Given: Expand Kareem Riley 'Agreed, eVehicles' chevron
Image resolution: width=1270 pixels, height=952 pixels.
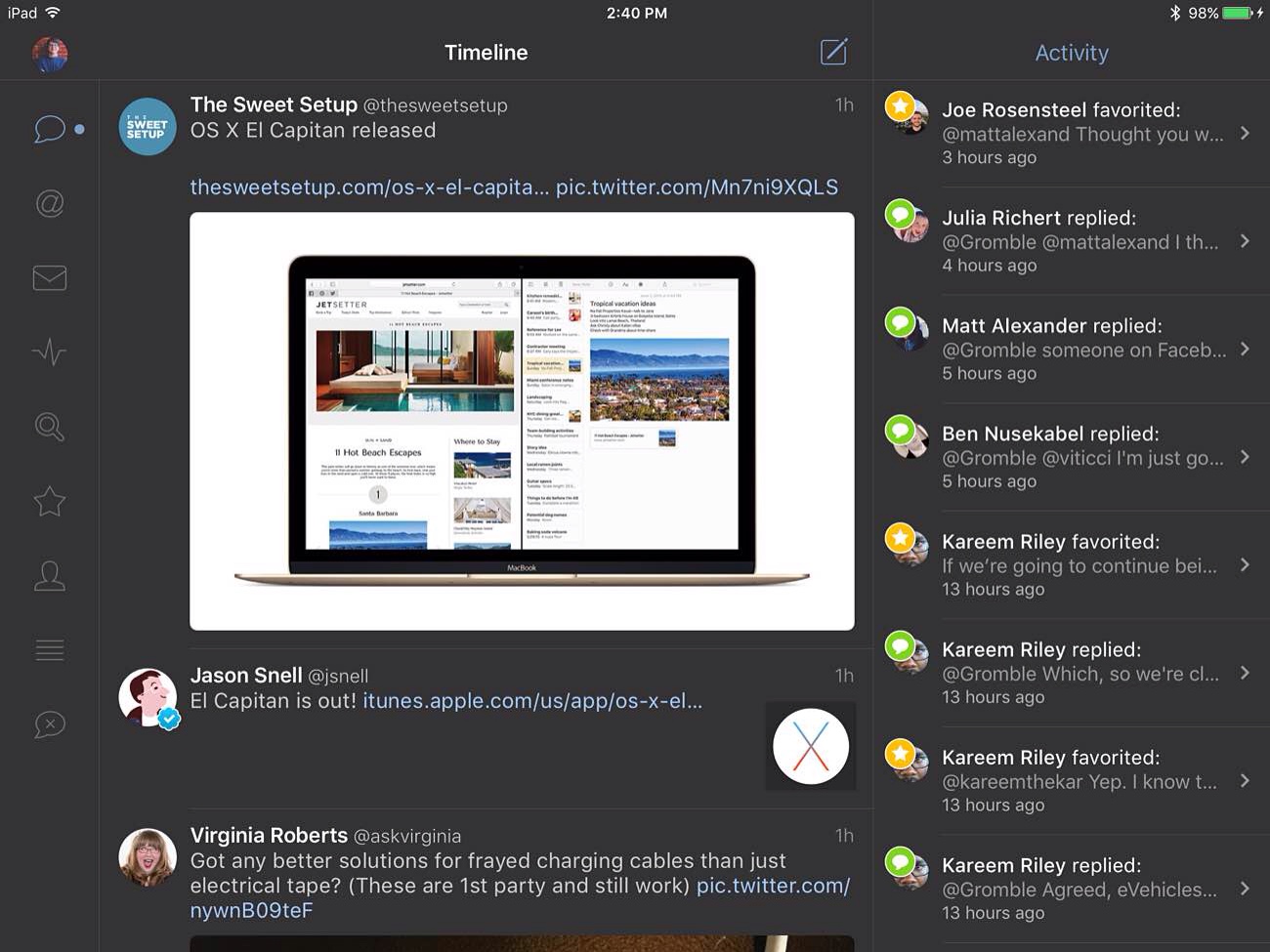Looking at the screenshot, I should pos(1245,889).
